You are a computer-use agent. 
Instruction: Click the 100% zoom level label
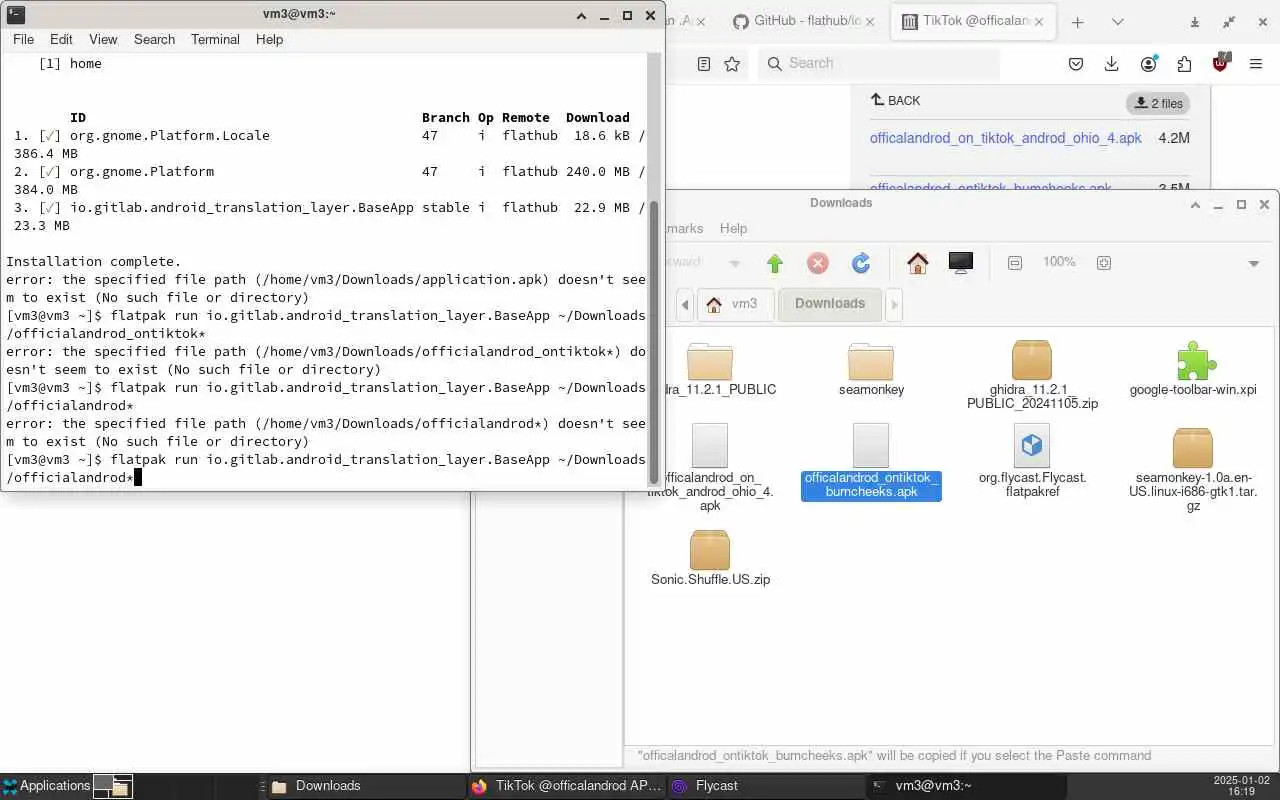click(x=1059, y=262)
